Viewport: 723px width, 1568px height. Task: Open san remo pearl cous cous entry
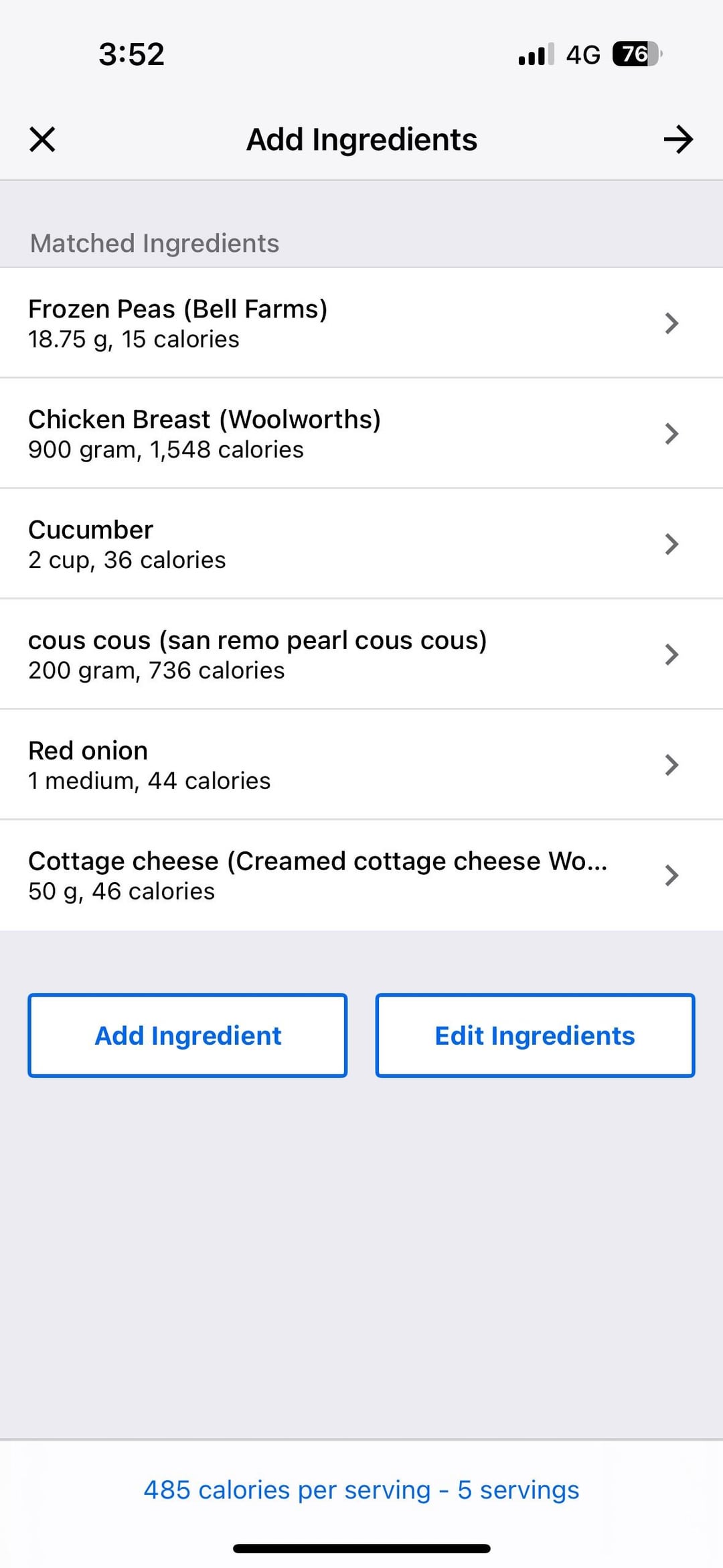[257, 640]
